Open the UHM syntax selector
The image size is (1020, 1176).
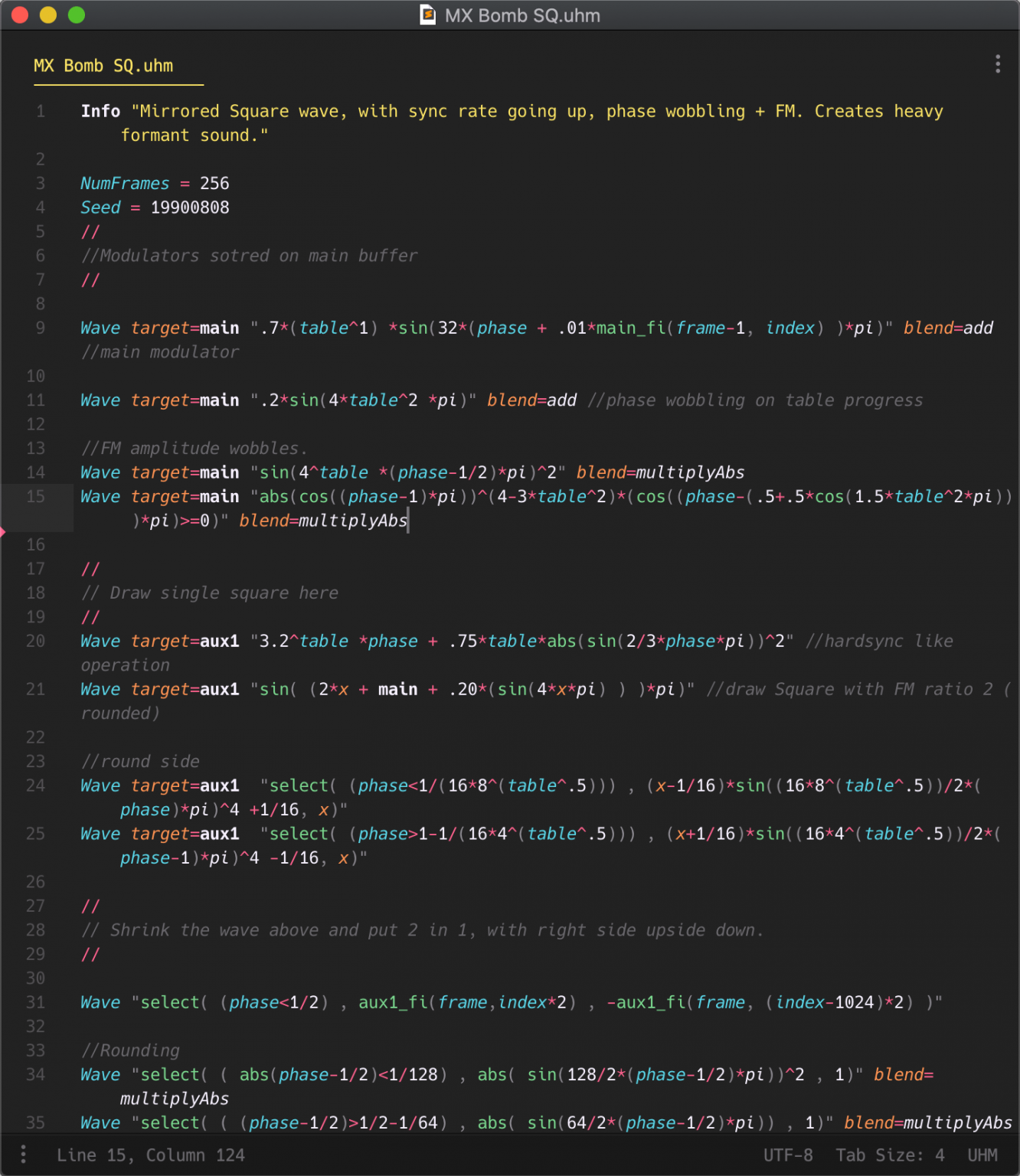[x=982, y=1155]
